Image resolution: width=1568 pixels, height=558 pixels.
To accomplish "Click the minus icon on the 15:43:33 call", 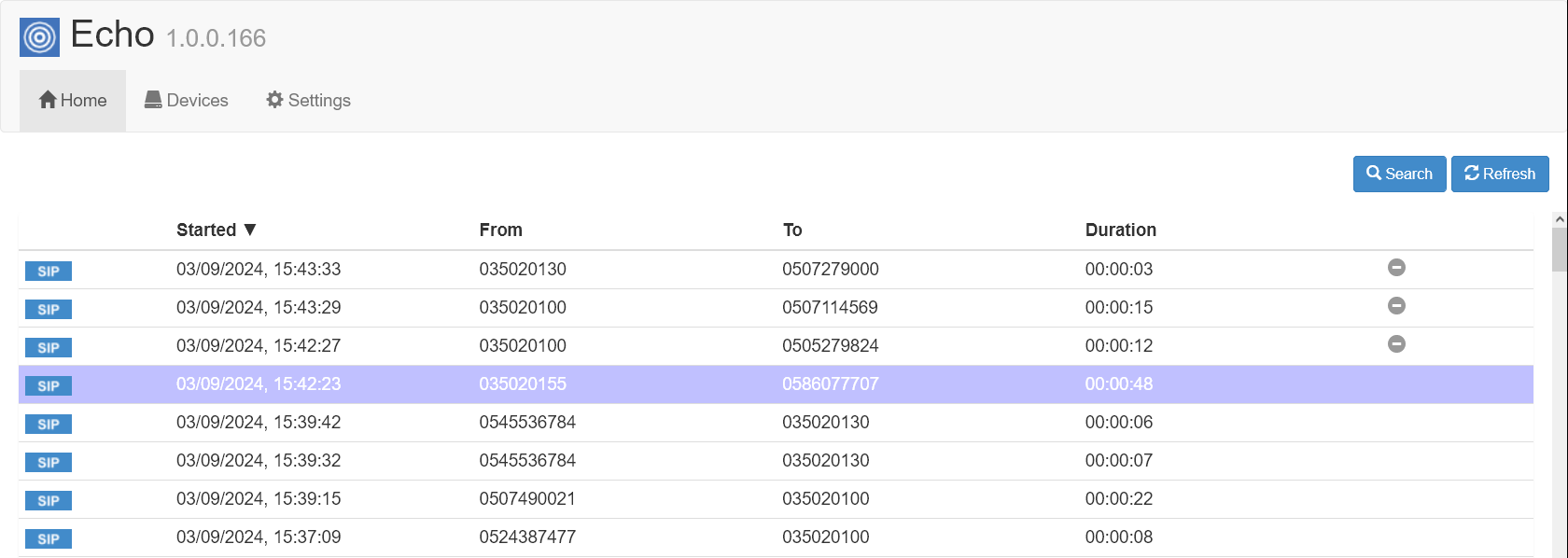I will pyautogui.click(x=1396, y=268).
